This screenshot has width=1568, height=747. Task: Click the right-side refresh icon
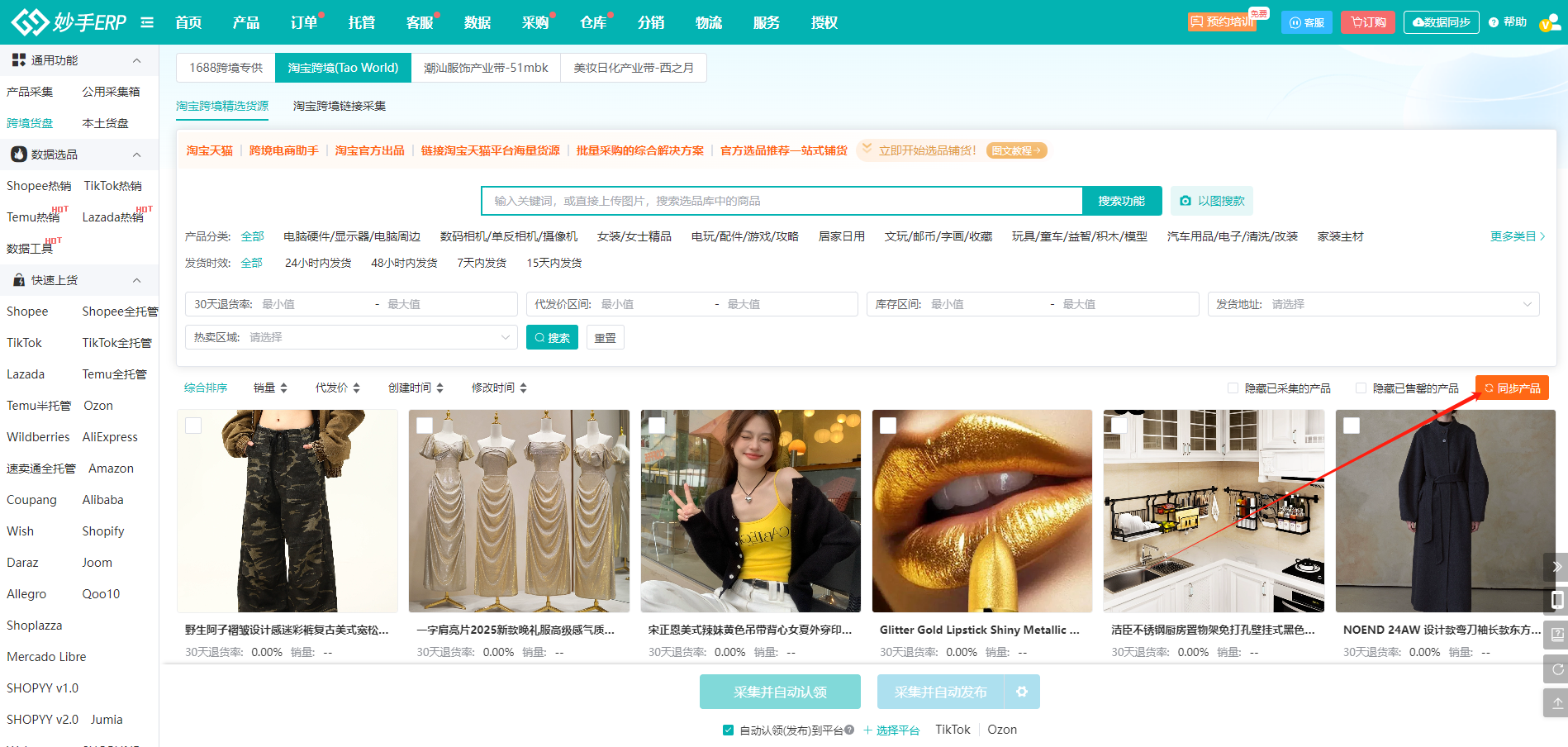[1556, 669]
